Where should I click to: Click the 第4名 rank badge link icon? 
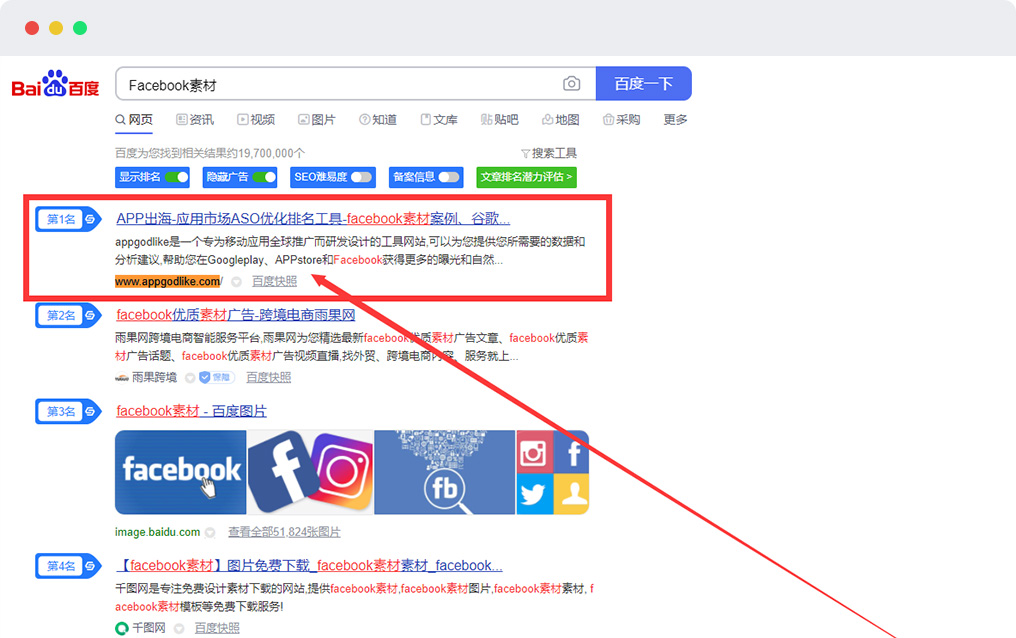91,566
